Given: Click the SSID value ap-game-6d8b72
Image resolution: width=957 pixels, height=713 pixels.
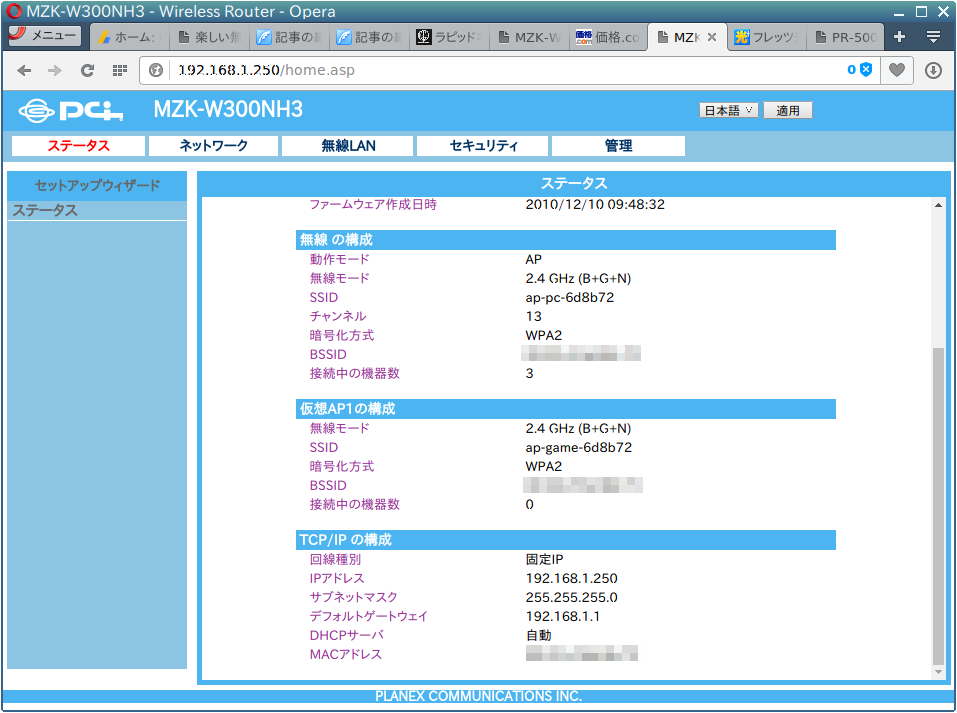Looking at the screenshot, I should (579, 448).
